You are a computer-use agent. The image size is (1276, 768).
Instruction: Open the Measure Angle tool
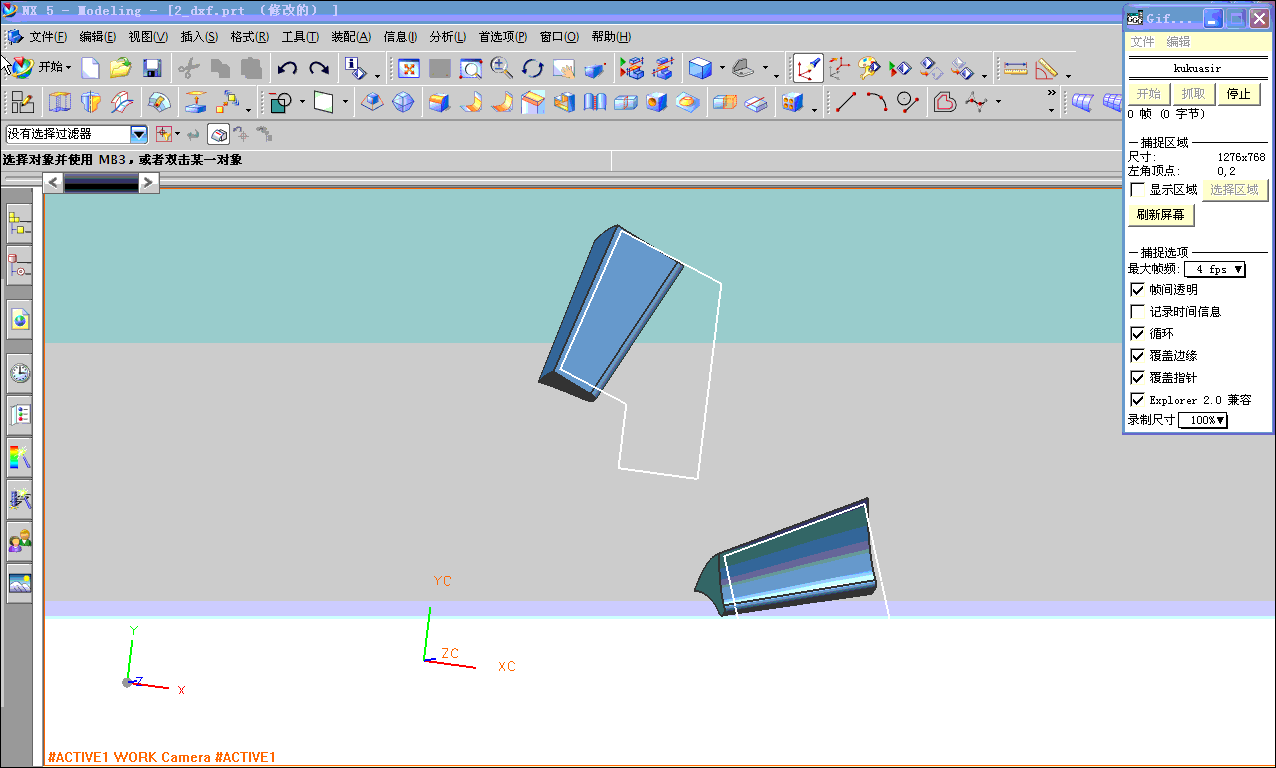point(1046,68)
